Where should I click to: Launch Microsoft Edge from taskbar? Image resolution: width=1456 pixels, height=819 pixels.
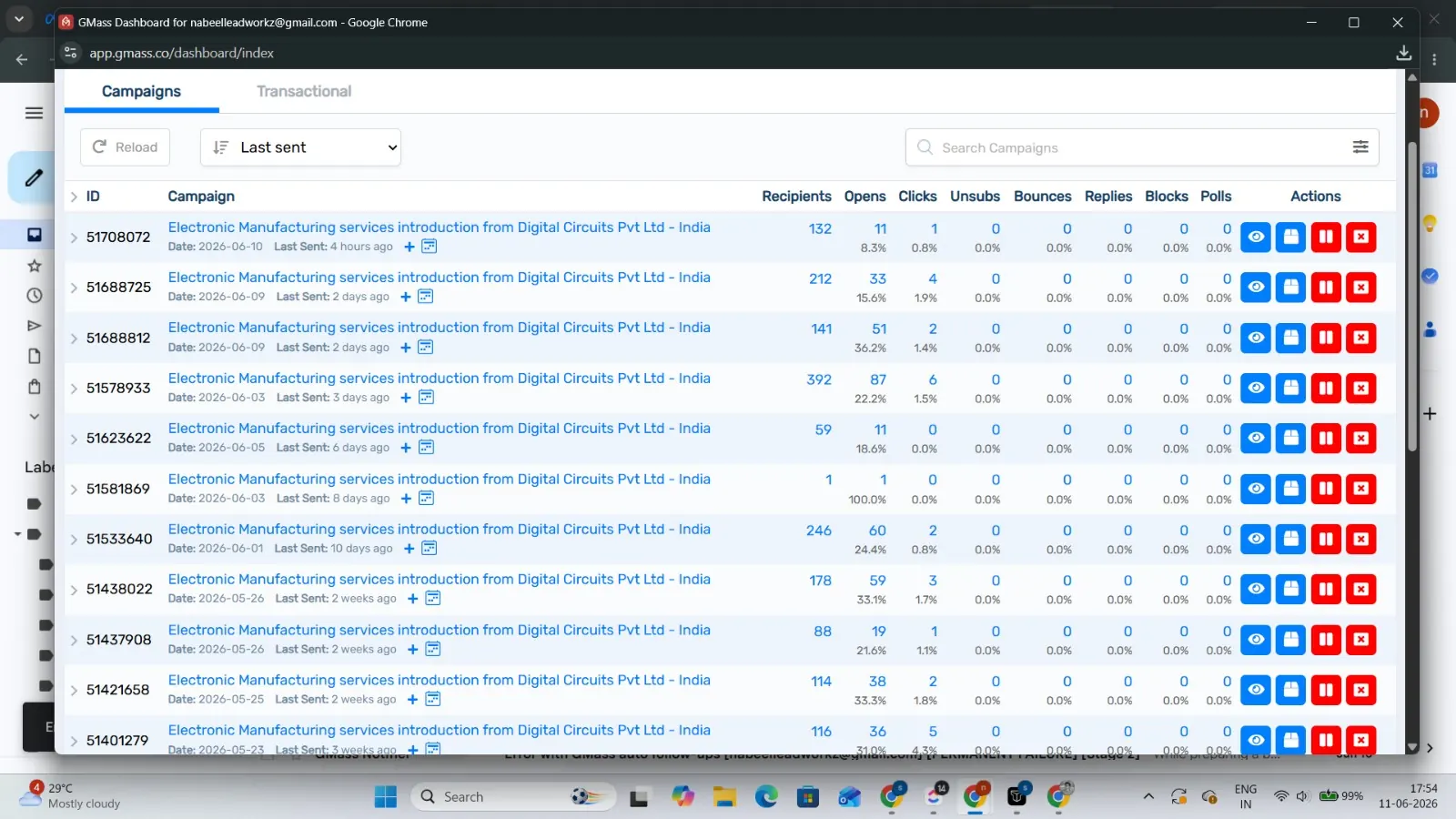coord(766,797)
